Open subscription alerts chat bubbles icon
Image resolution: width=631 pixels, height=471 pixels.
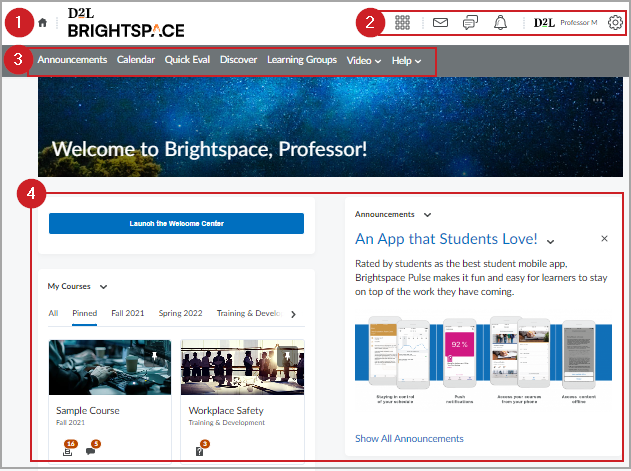pyautogui.click(x=470, y=23)
